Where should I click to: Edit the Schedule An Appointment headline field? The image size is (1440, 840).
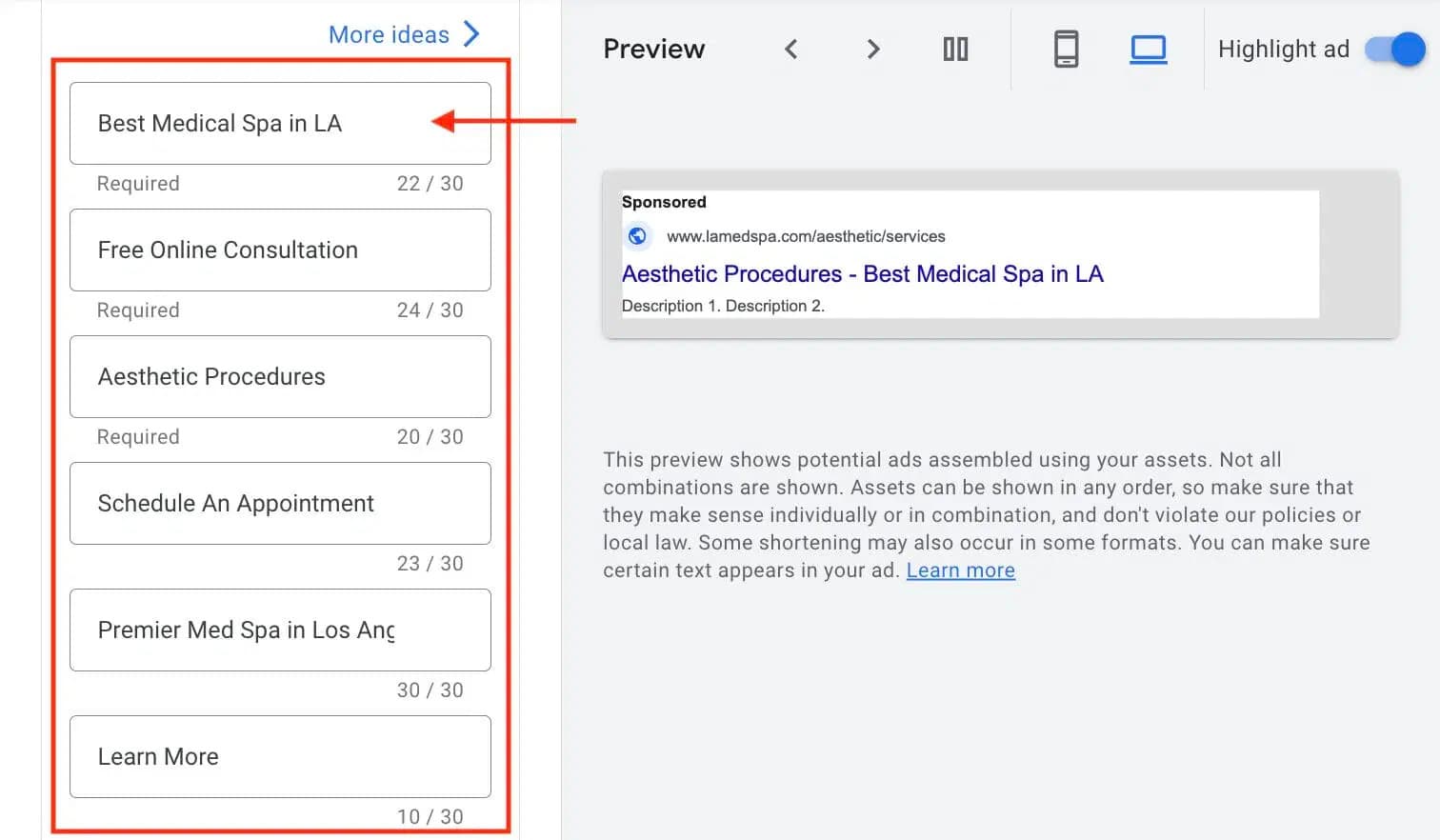click(280, 504)
